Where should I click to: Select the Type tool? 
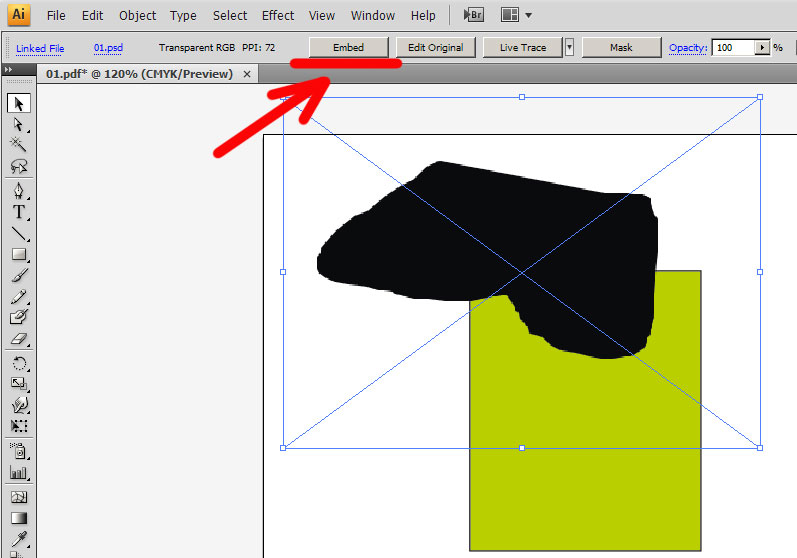coord(19,212)
